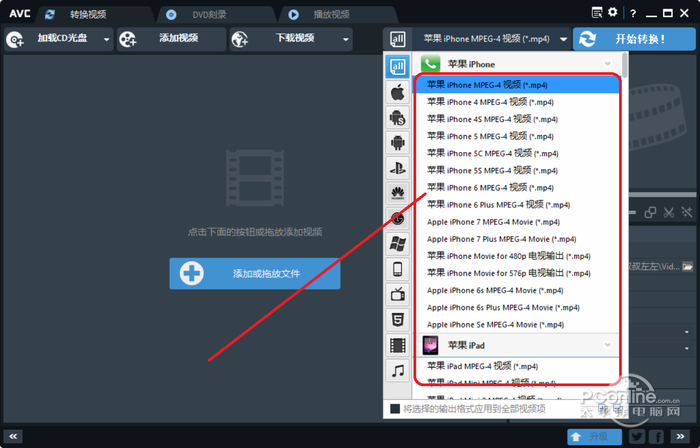Open the PlayStation devices category
Viewport: 700px width, 448px height.
397,168
